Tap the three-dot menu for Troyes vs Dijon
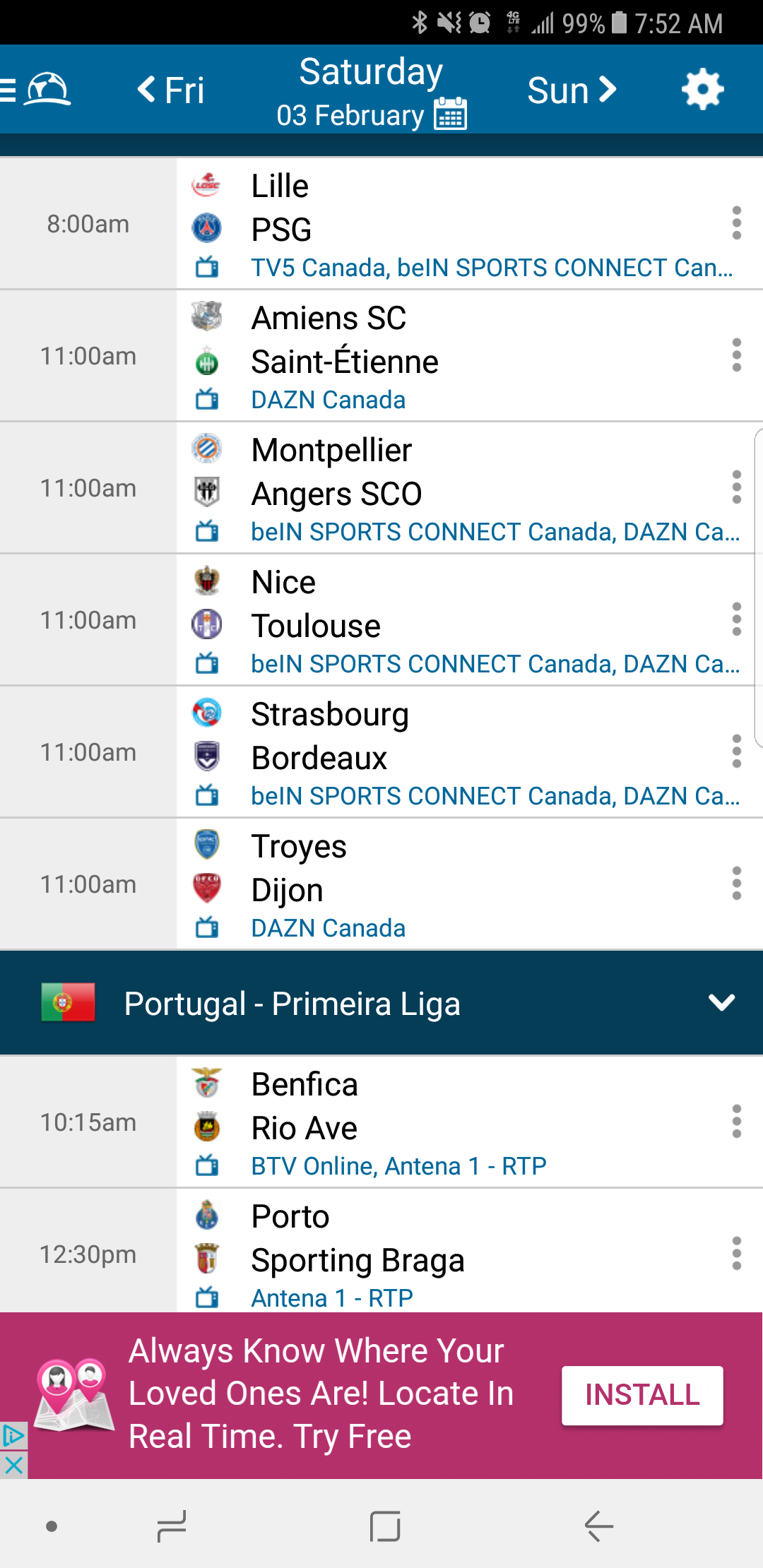This screenshot has width=763, height=1568. (736, 884)
